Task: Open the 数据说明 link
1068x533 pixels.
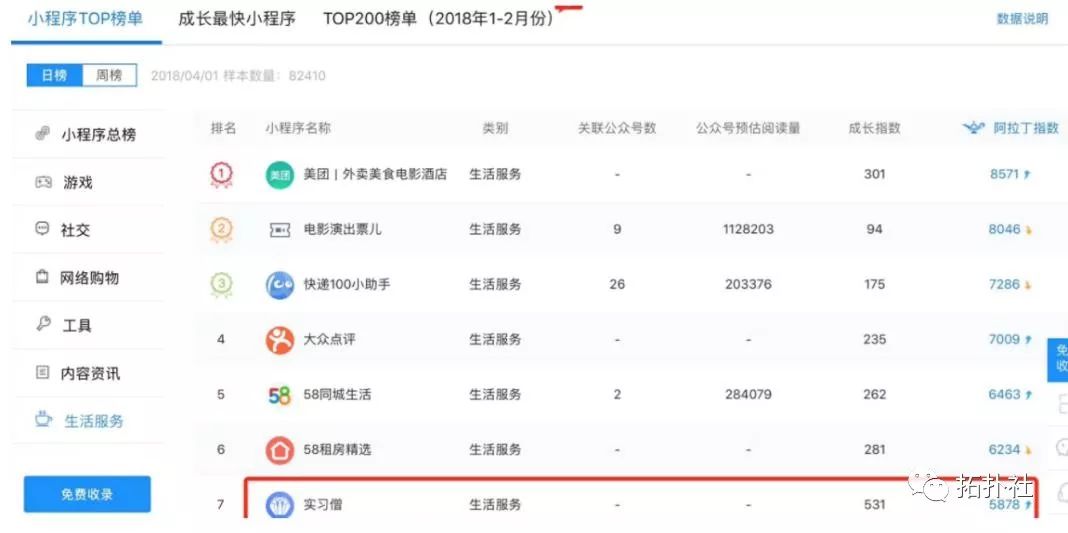Action: click(x=1022, y=19)
